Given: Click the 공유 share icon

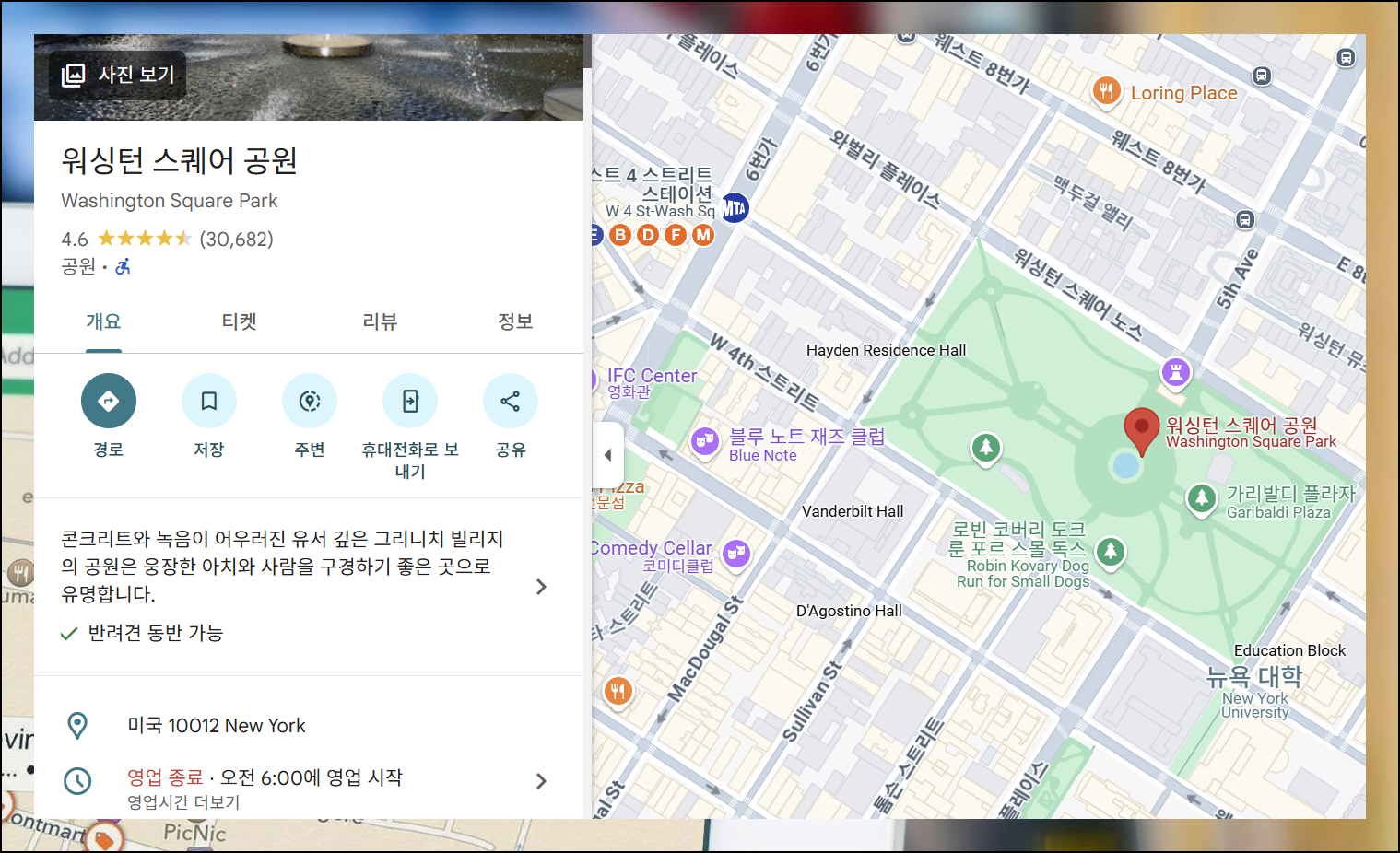Looking at the screenshot, I should tap(511, 401).
